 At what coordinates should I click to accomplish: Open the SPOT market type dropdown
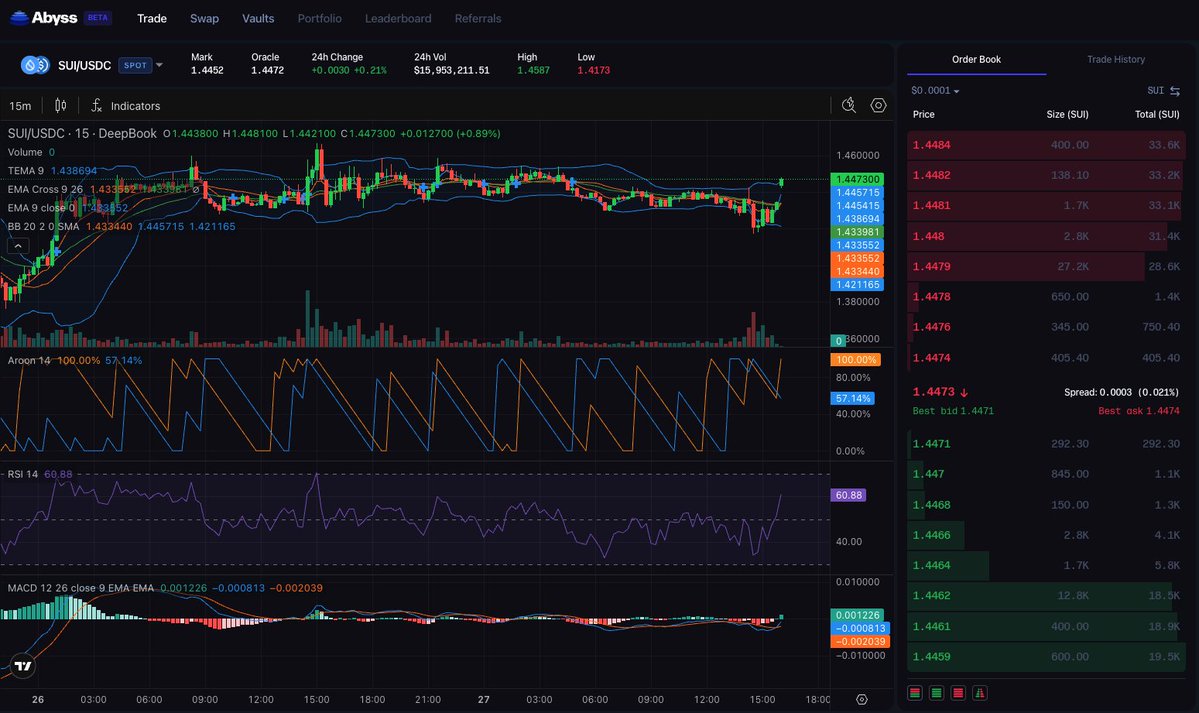[x=136, y=65]
